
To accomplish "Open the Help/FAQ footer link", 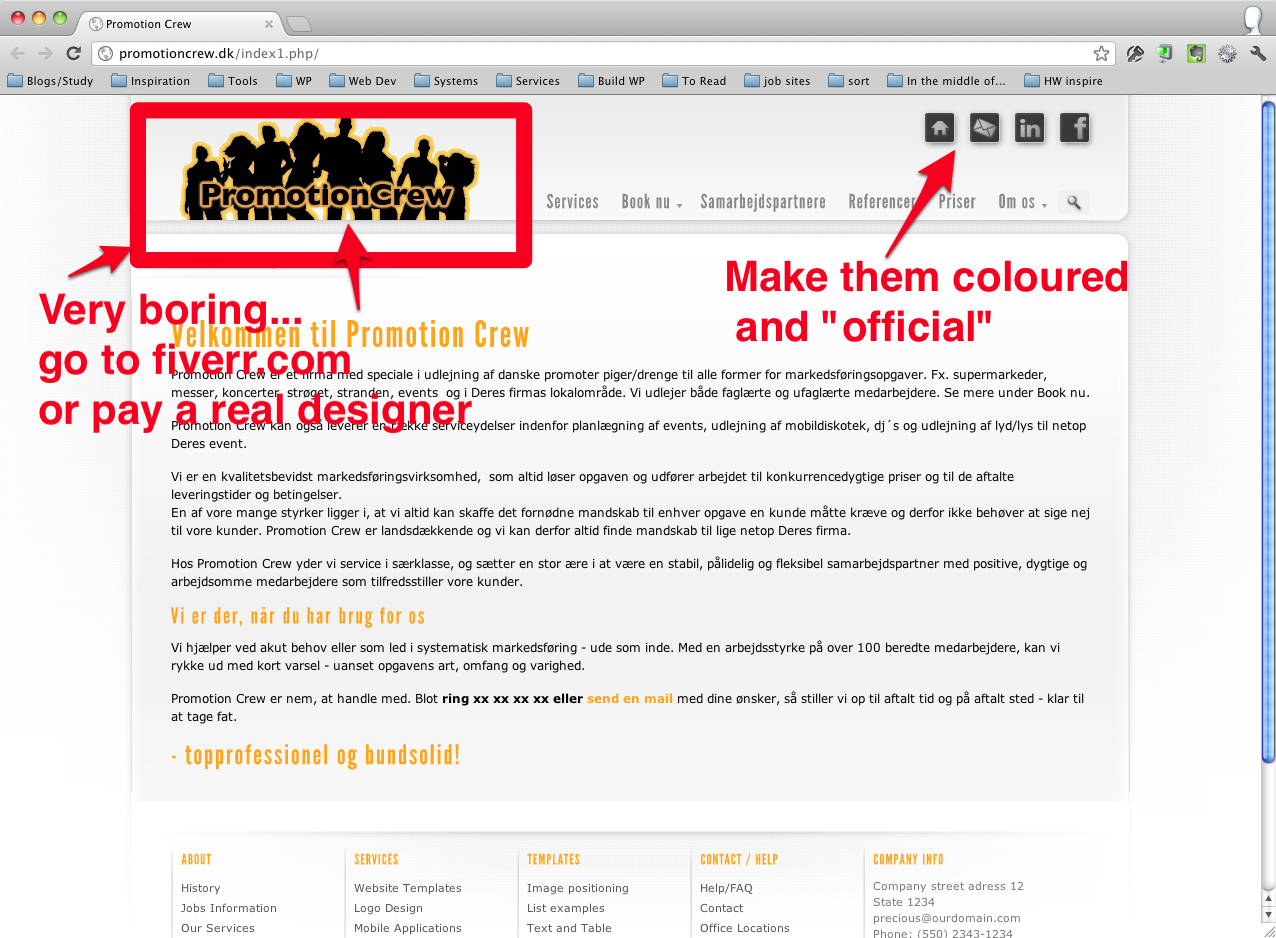I will click(726, 888).
